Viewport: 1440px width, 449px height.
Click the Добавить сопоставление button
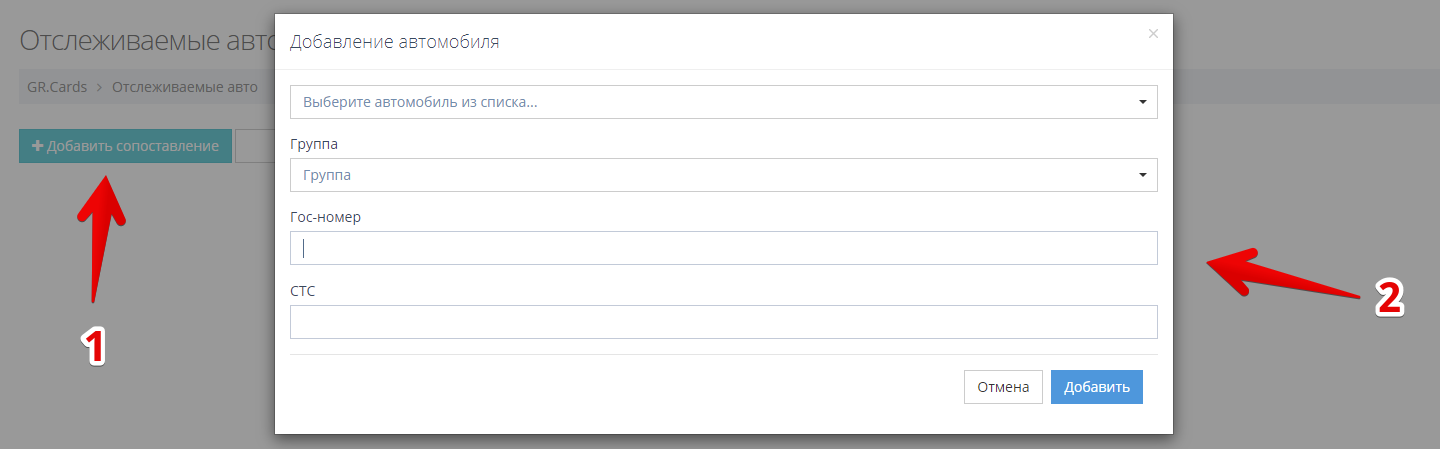coord(125,146)
